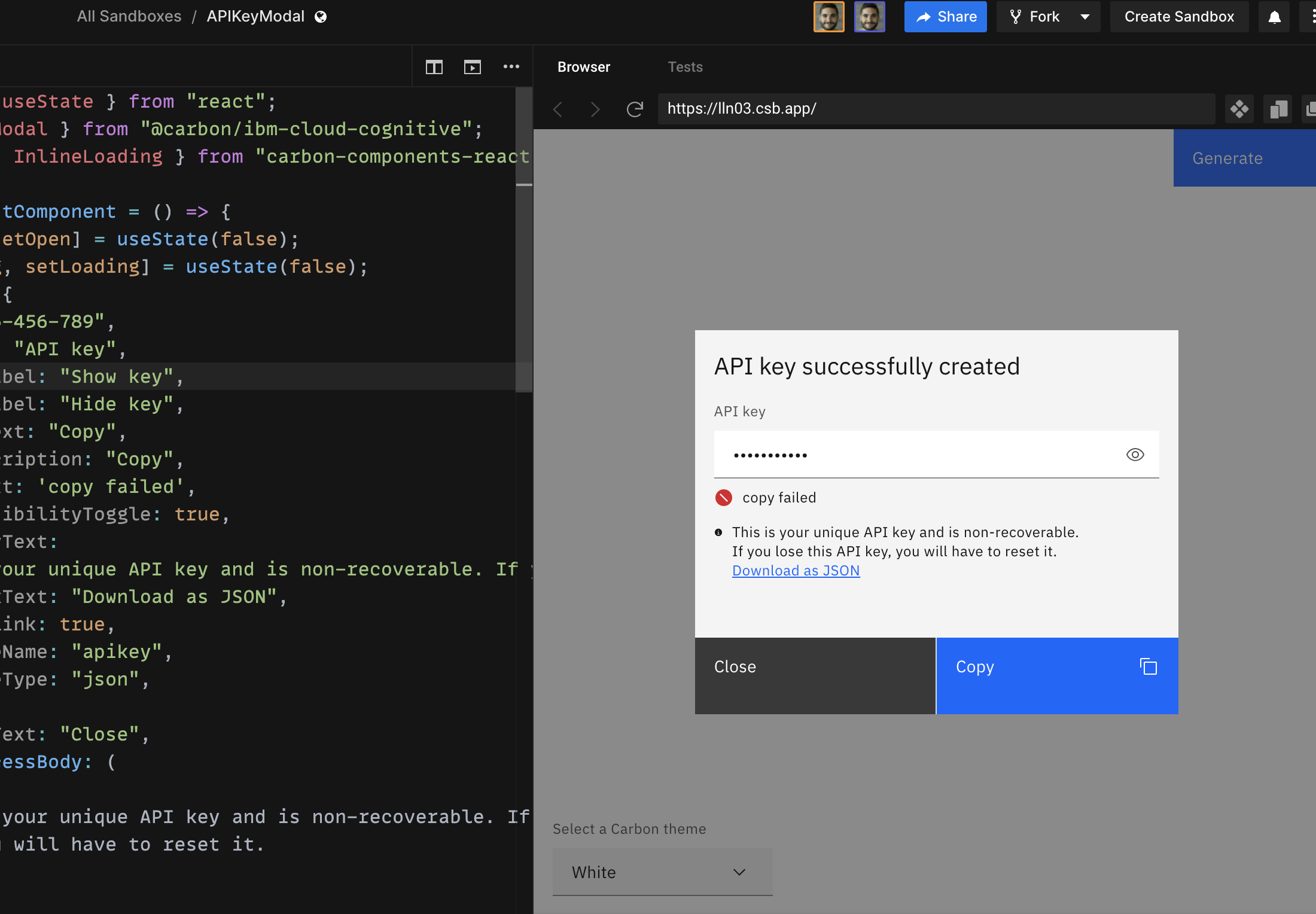Click Download as JSON link
The image size is (1316, 914).
pyautogui.click(x=796, y=570)
